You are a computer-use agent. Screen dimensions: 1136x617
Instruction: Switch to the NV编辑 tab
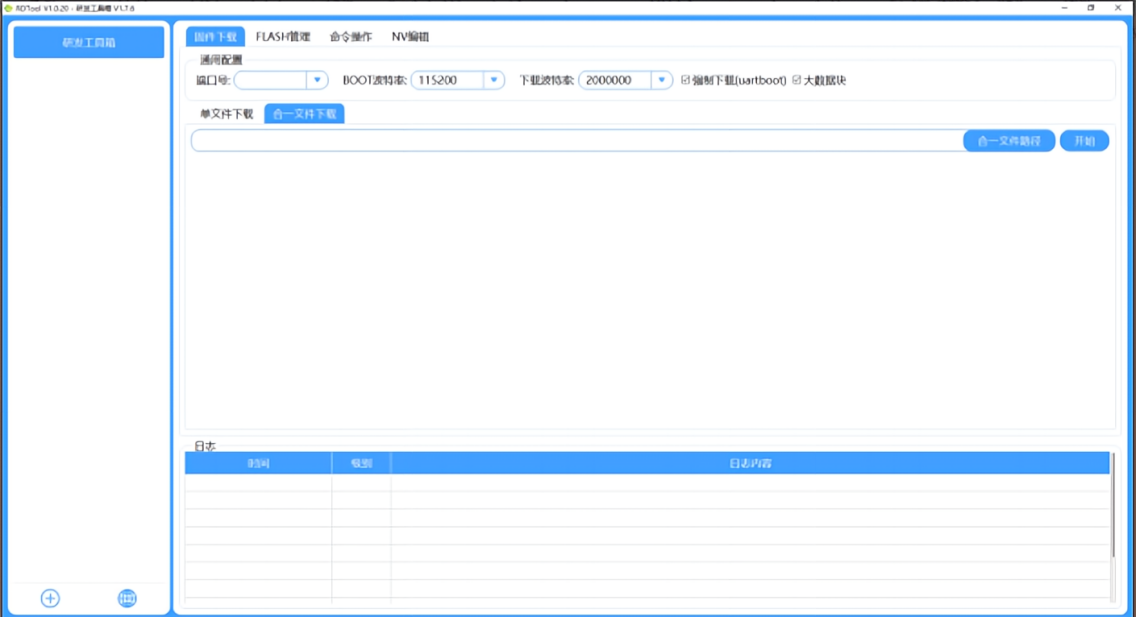point(408,36)
